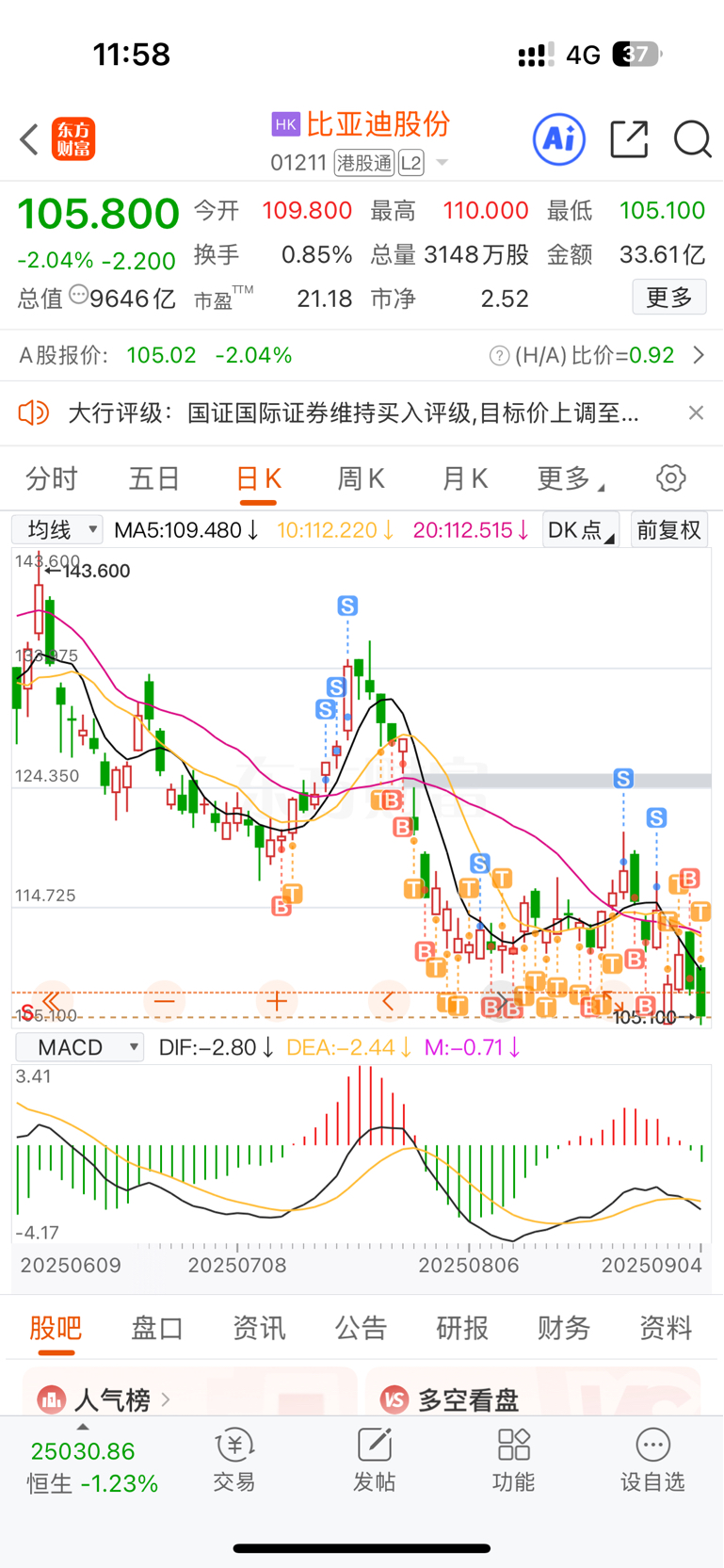Toggle the 前复权 adjustment button

[x=669, y=529]
